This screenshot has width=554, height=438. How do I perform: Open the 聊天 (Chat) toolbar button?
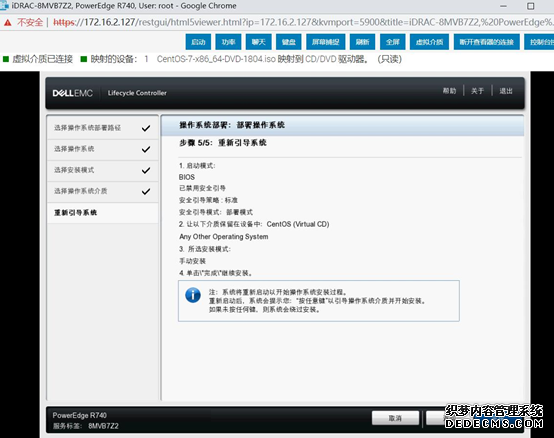click(x=259, y=42)
